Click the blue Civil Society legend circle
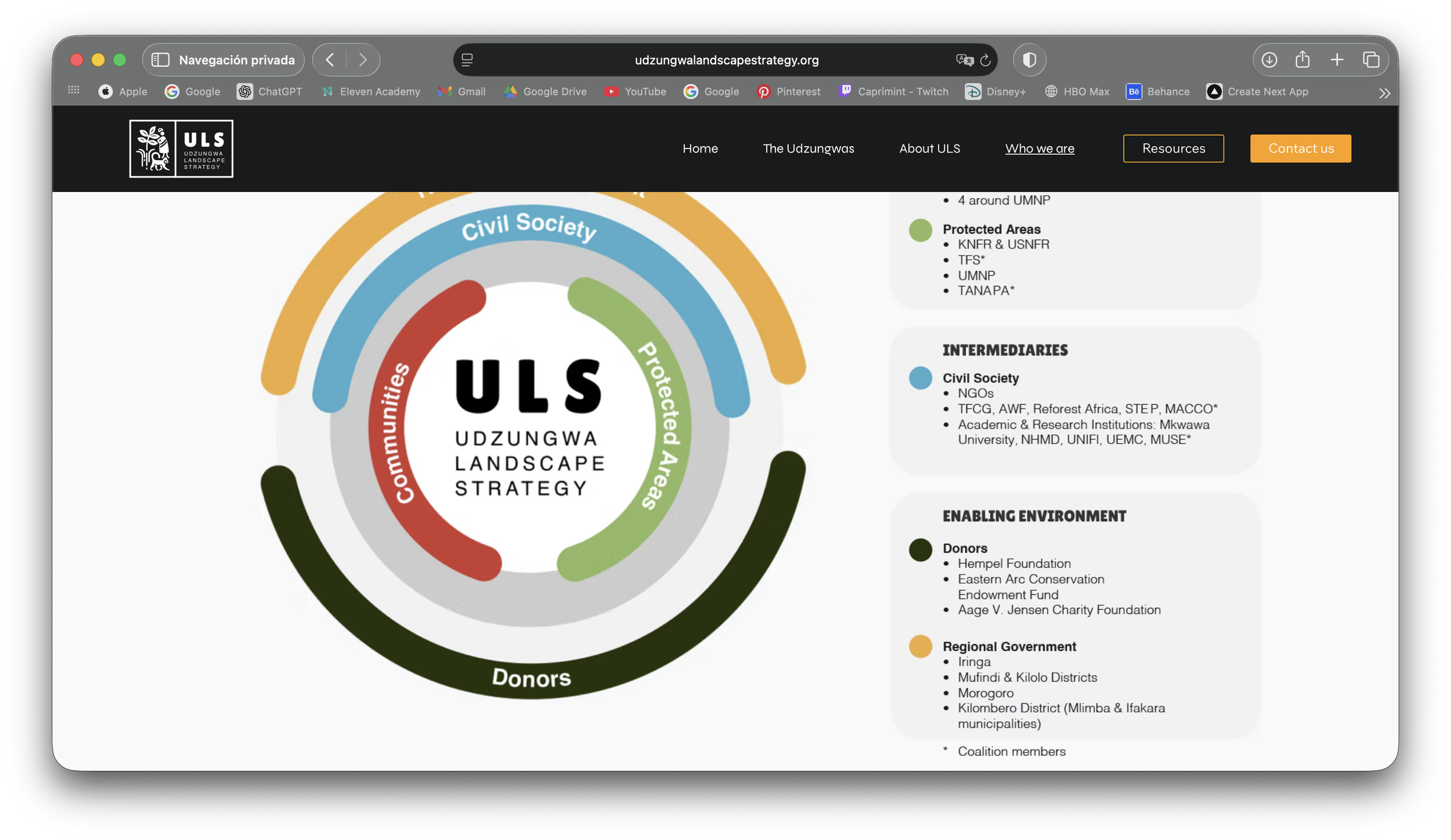 [x=920, y=378]
